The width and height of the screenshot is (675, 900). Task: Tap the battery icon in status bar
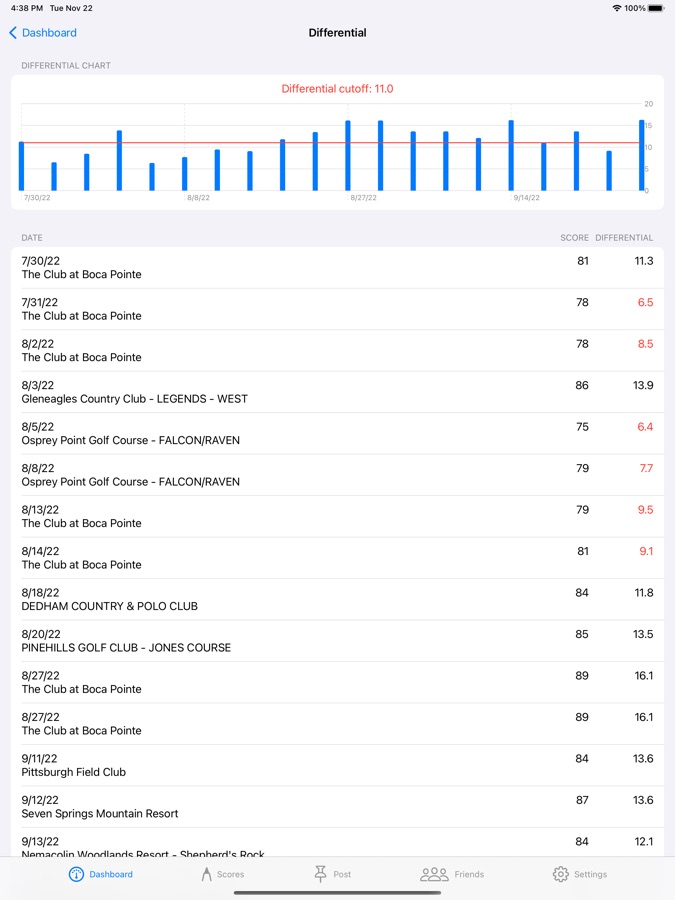655,8
